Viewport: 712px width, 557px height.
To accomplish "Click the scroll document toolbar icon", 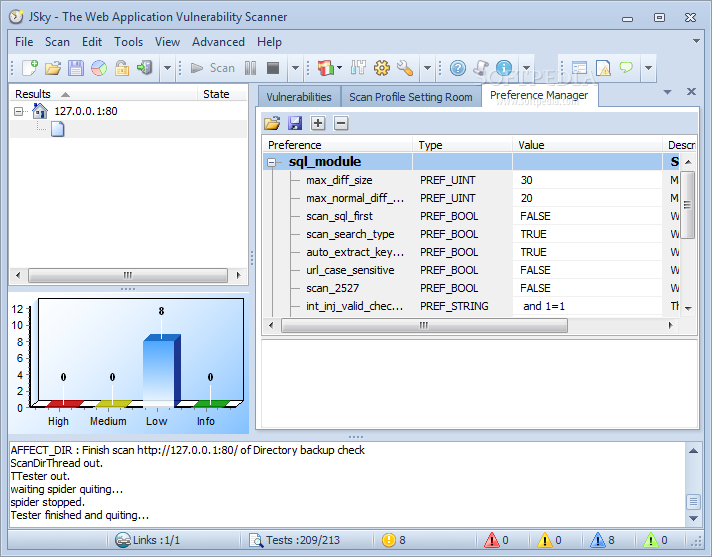I will point(480,68).
